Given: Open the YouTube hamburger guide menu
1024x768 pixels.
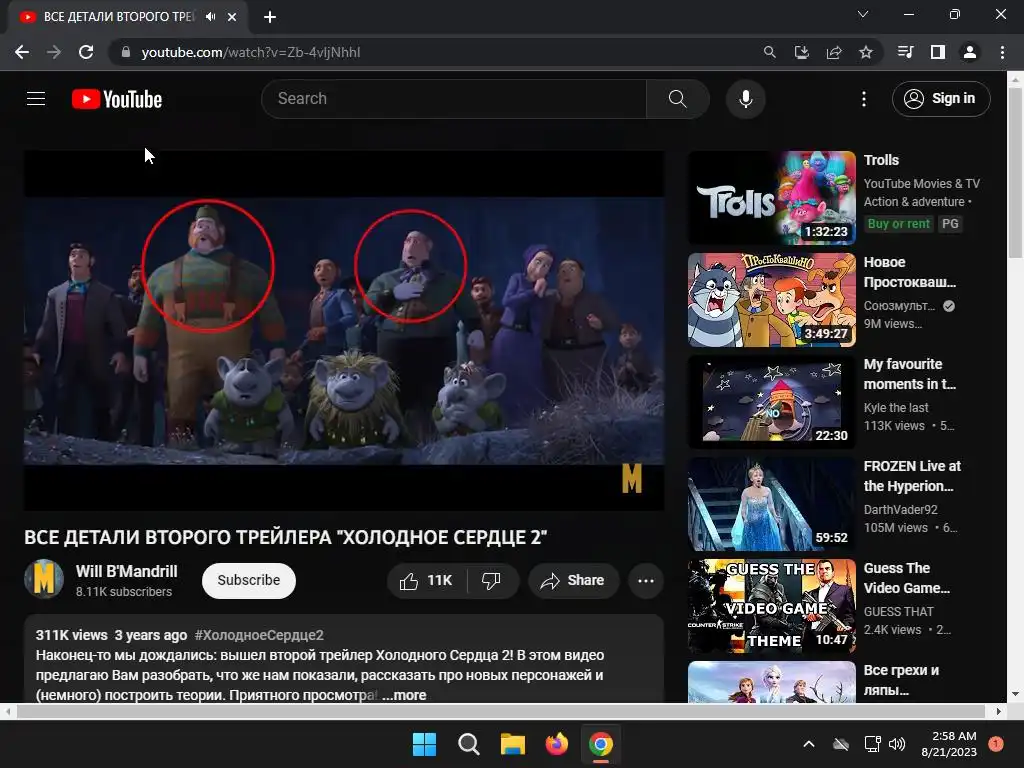Looking at the screenshot, I should [36, 99].
